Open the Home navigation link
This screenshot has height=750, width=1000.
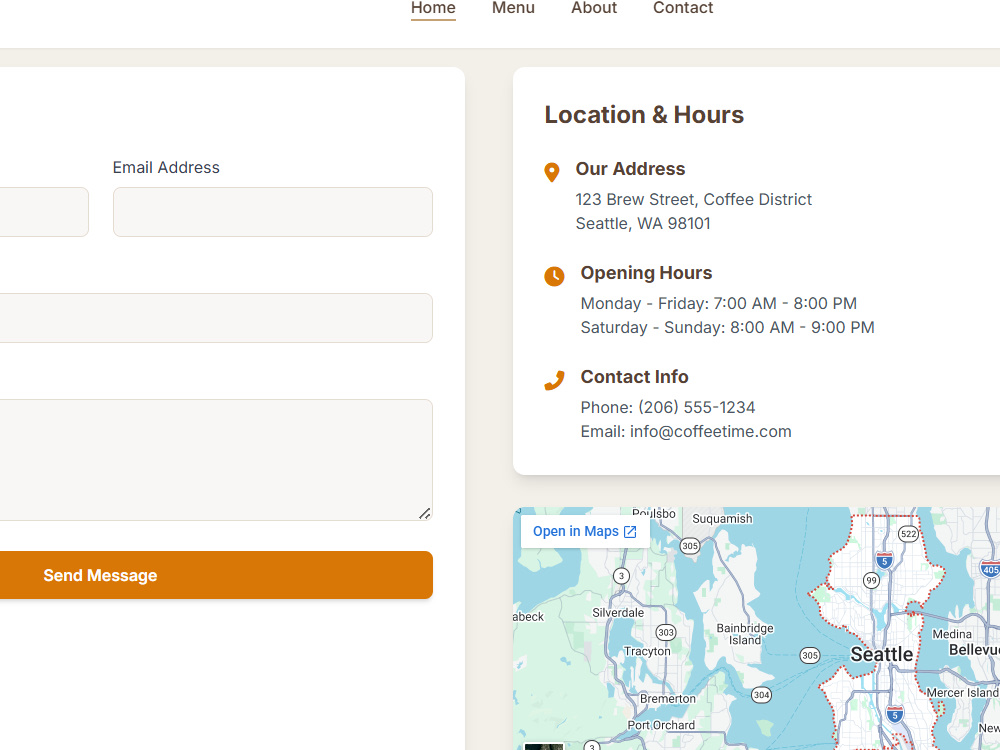click(433, 8)
